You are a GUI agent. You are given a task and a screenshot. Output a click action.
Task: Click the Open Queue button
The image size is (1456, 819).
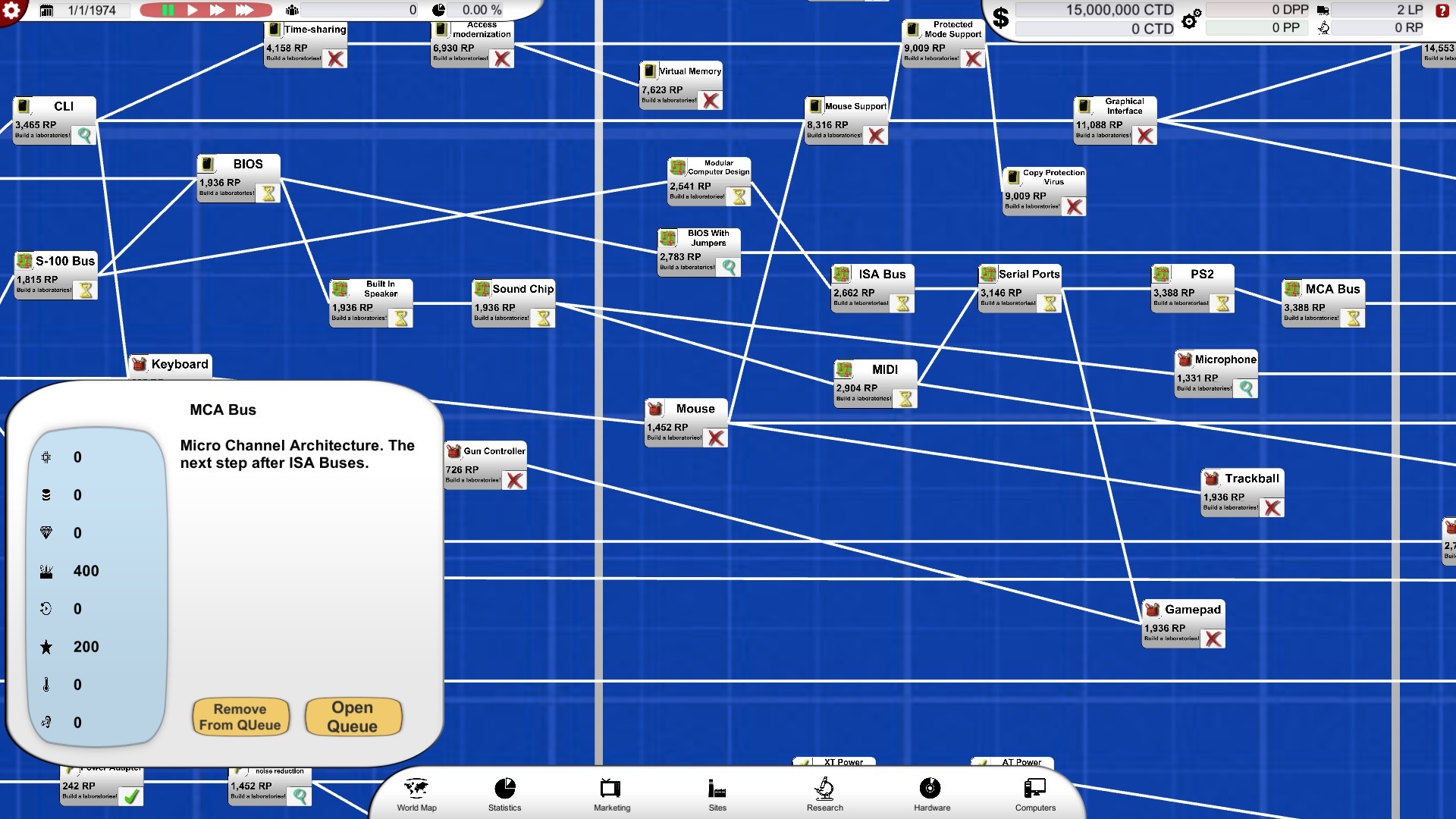(x=353, y=717)
